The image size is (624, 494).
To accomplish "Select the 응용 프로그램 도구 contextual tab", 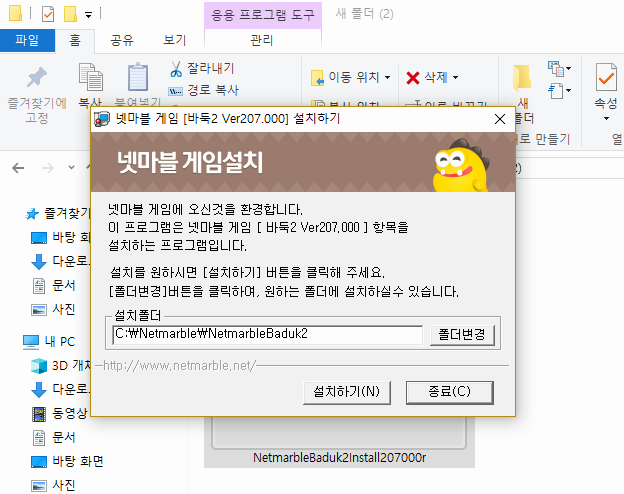I will point(263,15).
